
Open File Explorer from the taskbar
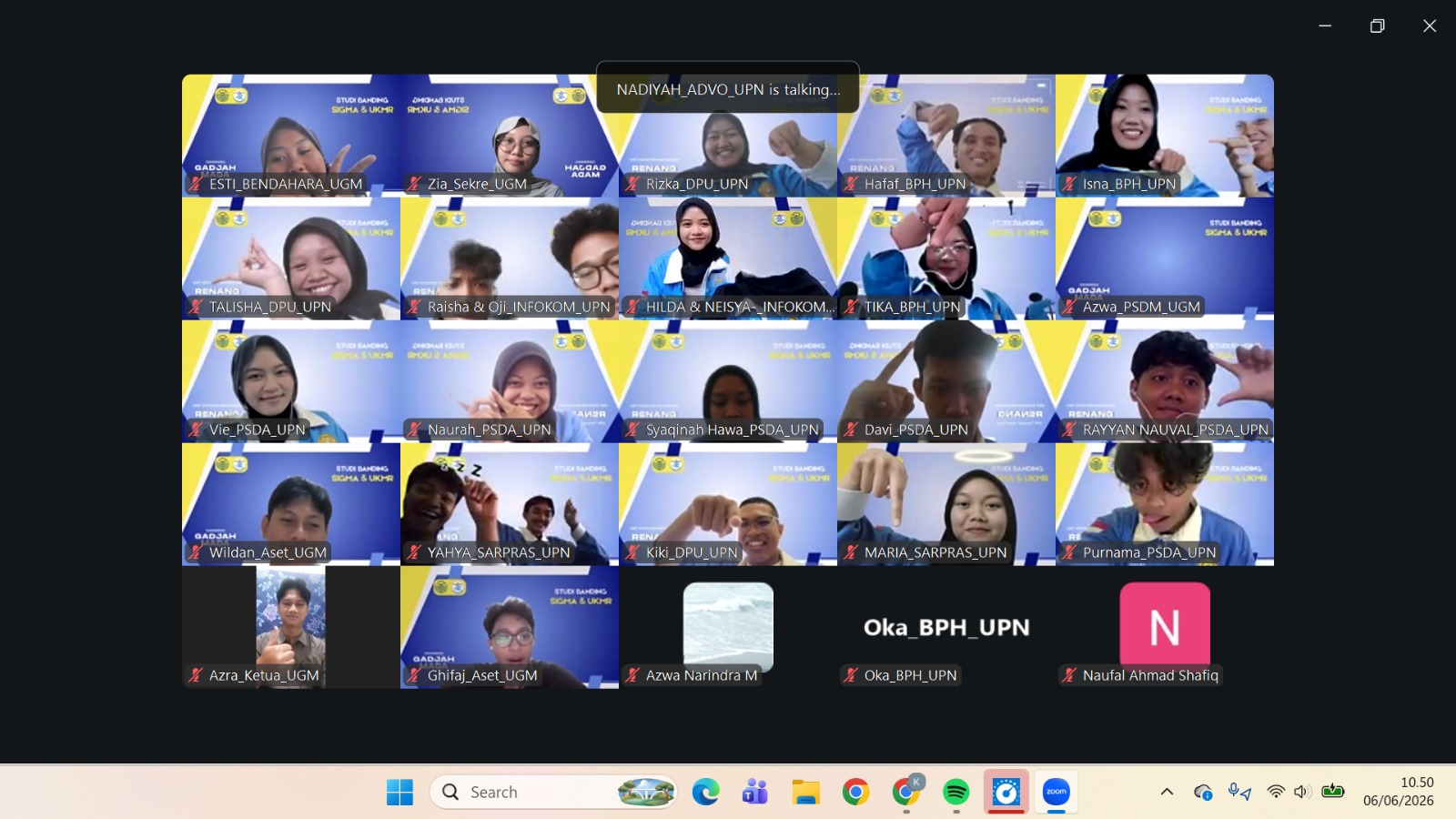pos(805,792)
